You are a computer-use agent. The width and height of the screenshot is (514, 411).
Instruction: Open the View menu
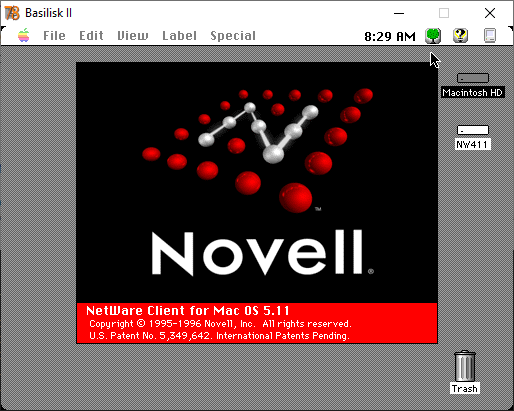(x=133, y=36)
